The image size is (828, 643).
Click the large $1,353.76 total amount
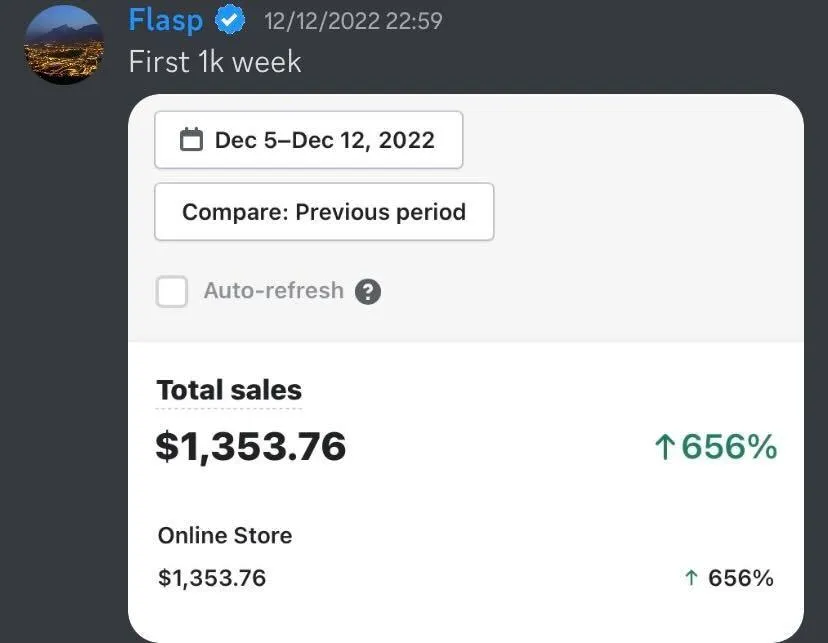click(x=251, y=446)
